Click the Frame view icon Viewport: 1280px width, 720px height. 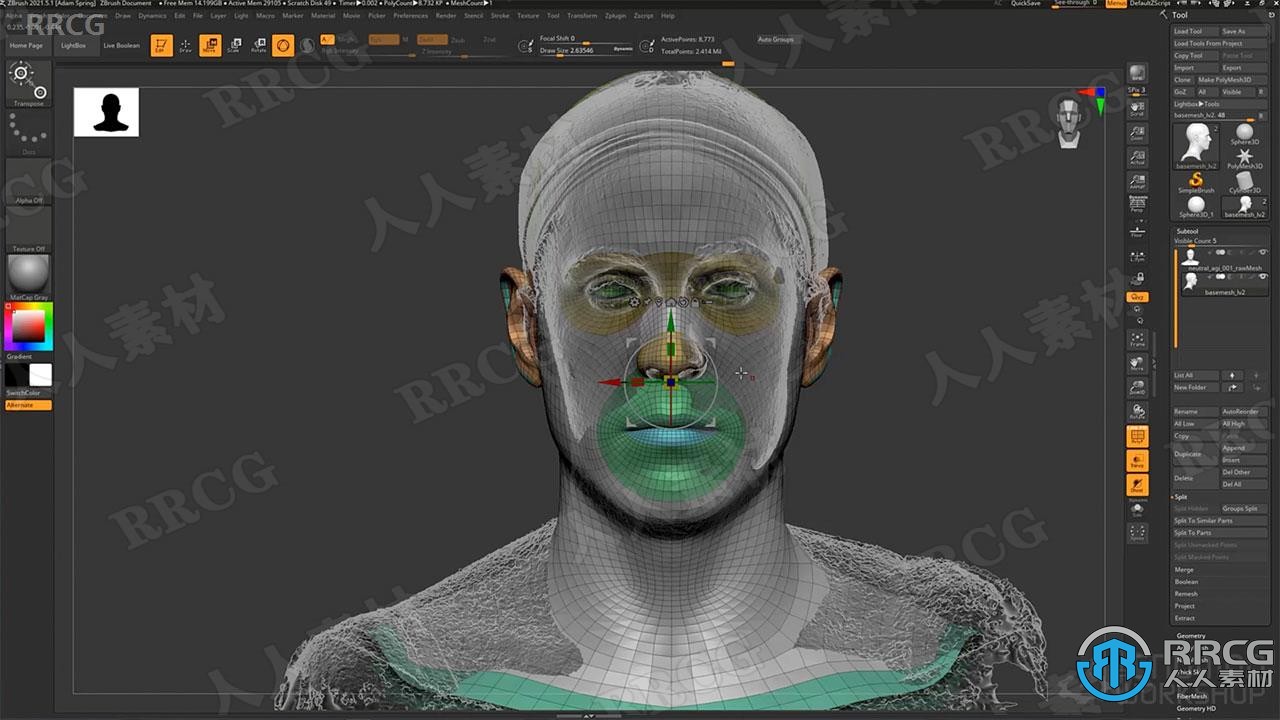pos(1137,339)
